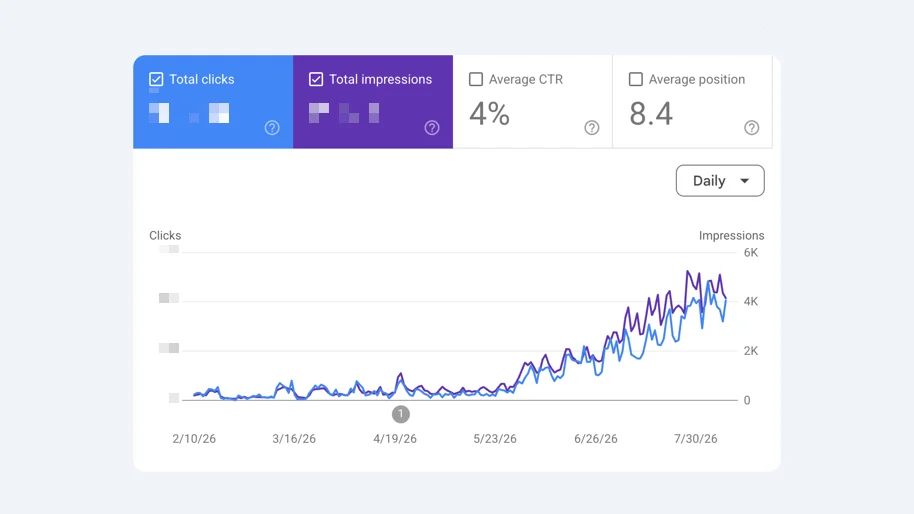
Task: Enable the Average position checkbox
Action: click(635, 79)
